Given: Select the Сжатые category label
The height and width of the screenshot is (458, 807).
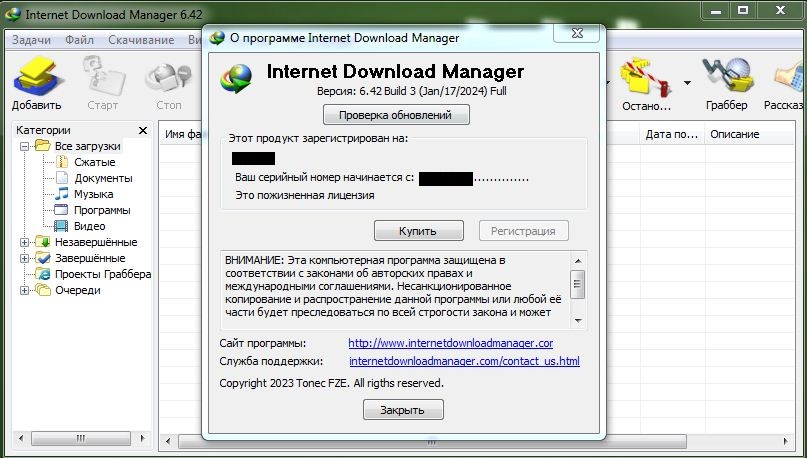Looking at the screenshot, I should [95, 162].
